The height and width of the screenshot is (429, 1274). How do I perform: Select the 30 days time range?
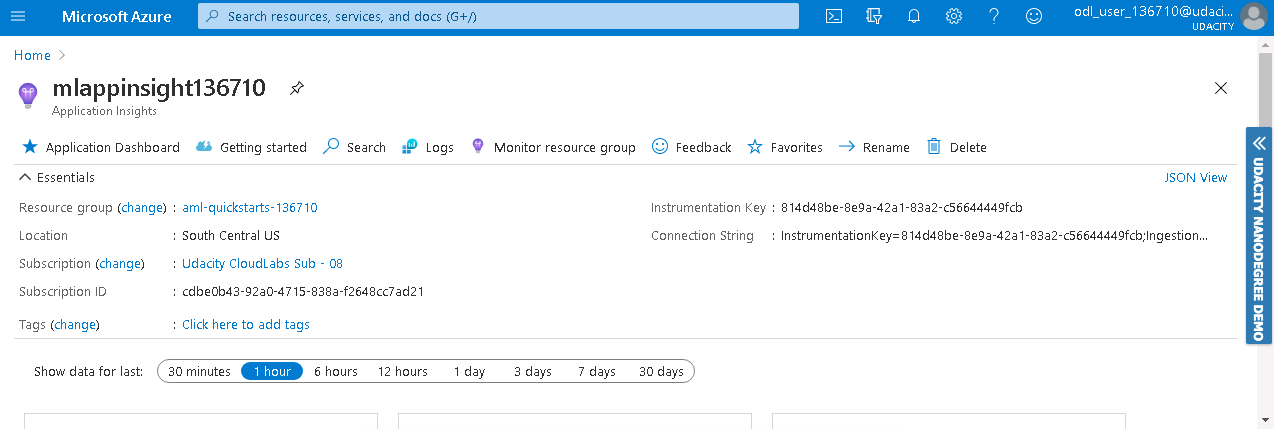click(661, 371)
